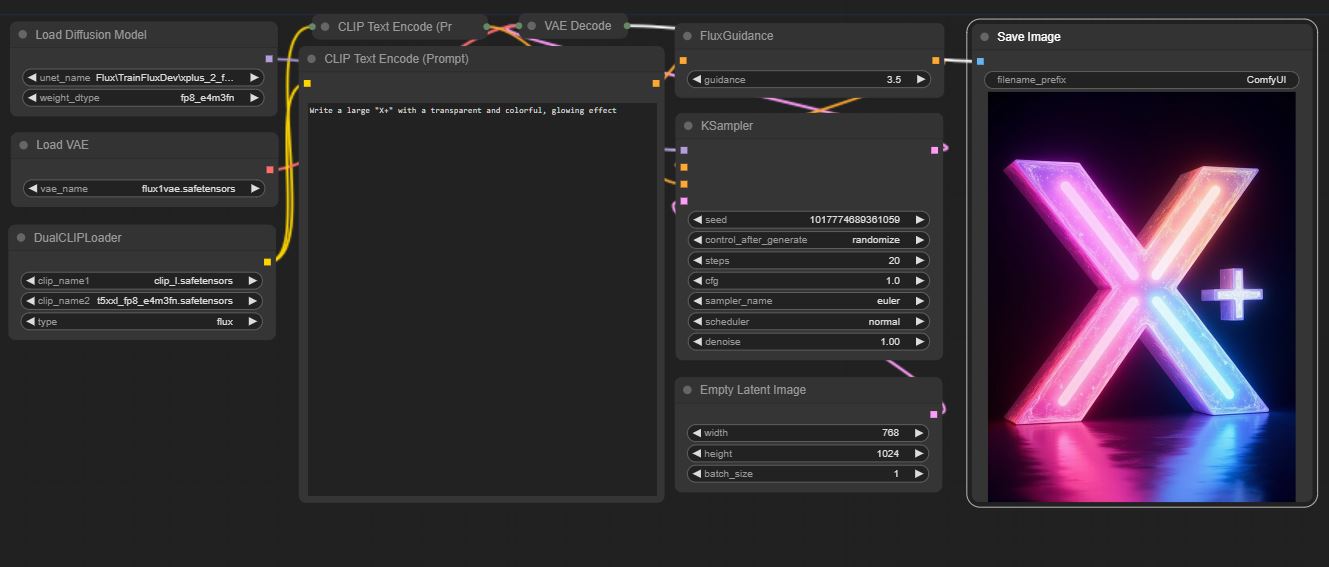The width and height of the screenshot is (1329, 567).
Task: Increase cfg with right arrow
Action: coord(920,281)
